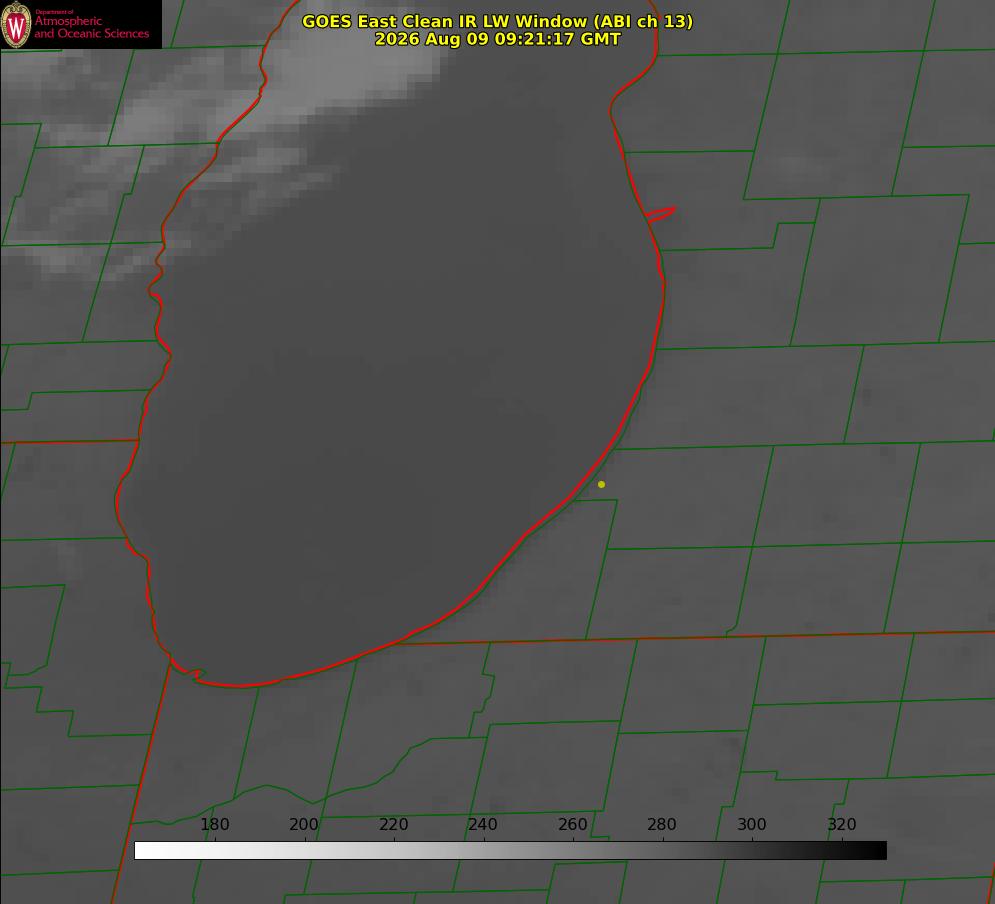995x904 pixels.
Task: Click the small harbor notch at the lake's southern tip
Action: coord(190,672)
